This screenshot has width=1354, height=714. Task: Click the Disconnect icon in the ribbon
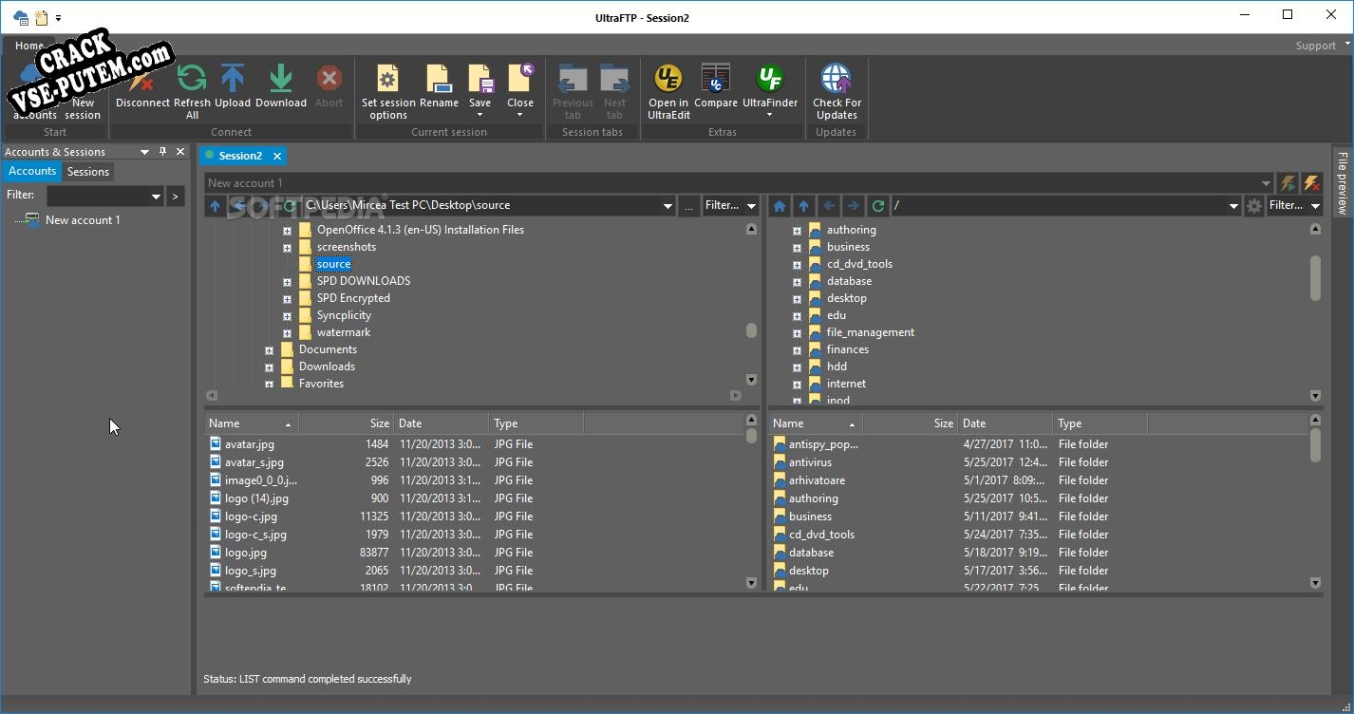[142, 80]
